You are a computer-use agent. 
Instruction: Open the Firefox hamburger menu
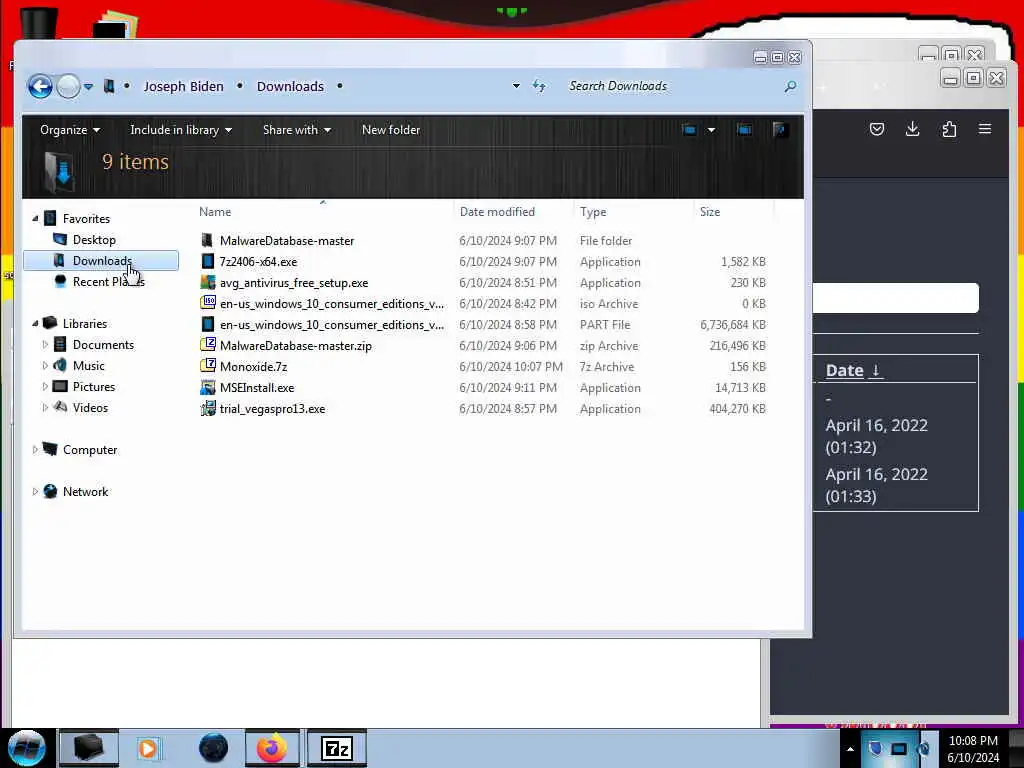[985, 129]
